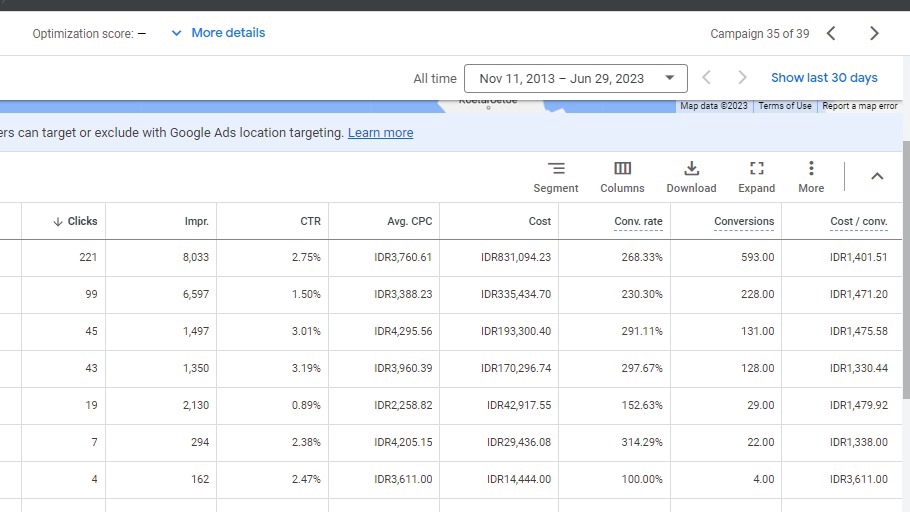Select cost IDR42,917.55
This screenshot has width=910, height=512.
click(519, 405)
